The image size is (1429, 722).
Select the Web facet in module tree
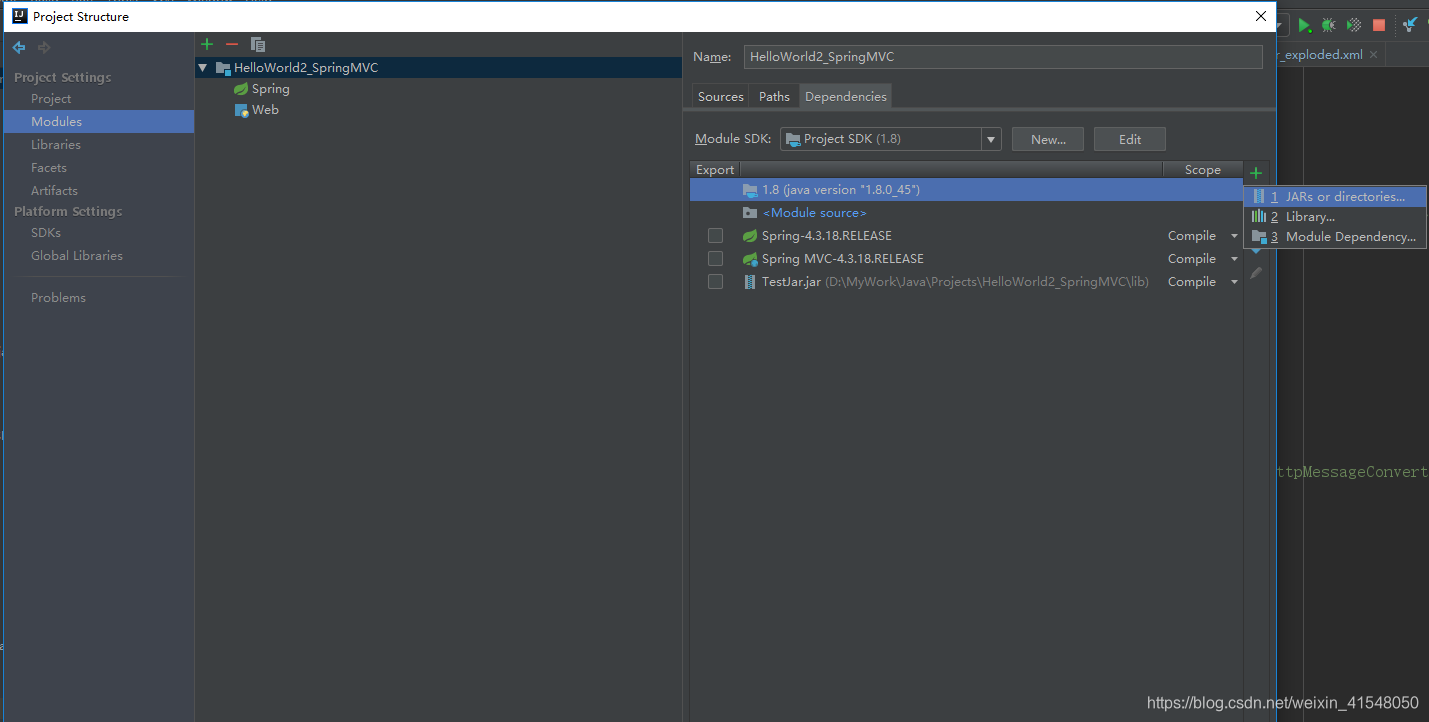[265, 110]
